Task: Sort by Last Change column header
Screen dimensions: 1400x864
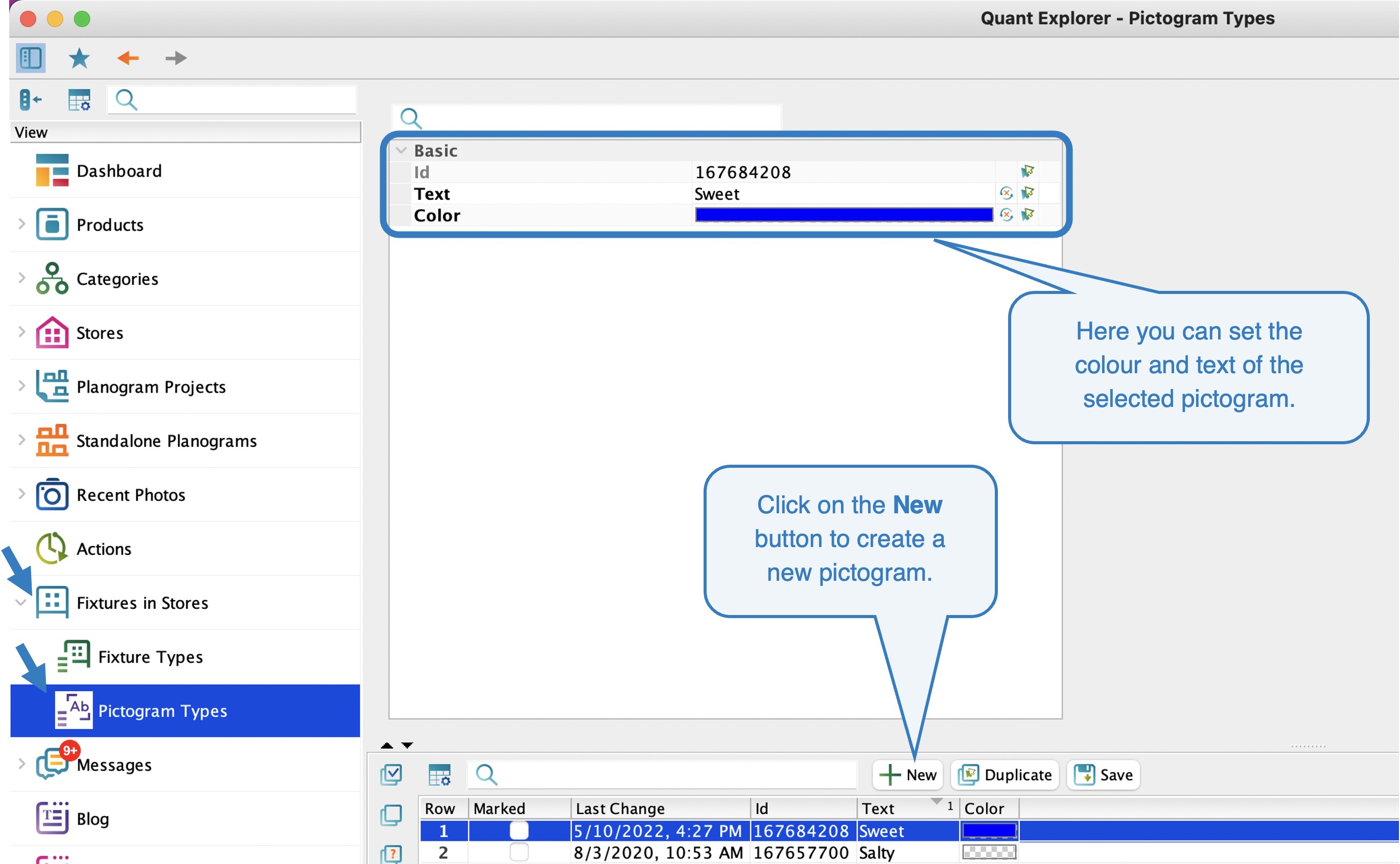Action: coord(661,809)
